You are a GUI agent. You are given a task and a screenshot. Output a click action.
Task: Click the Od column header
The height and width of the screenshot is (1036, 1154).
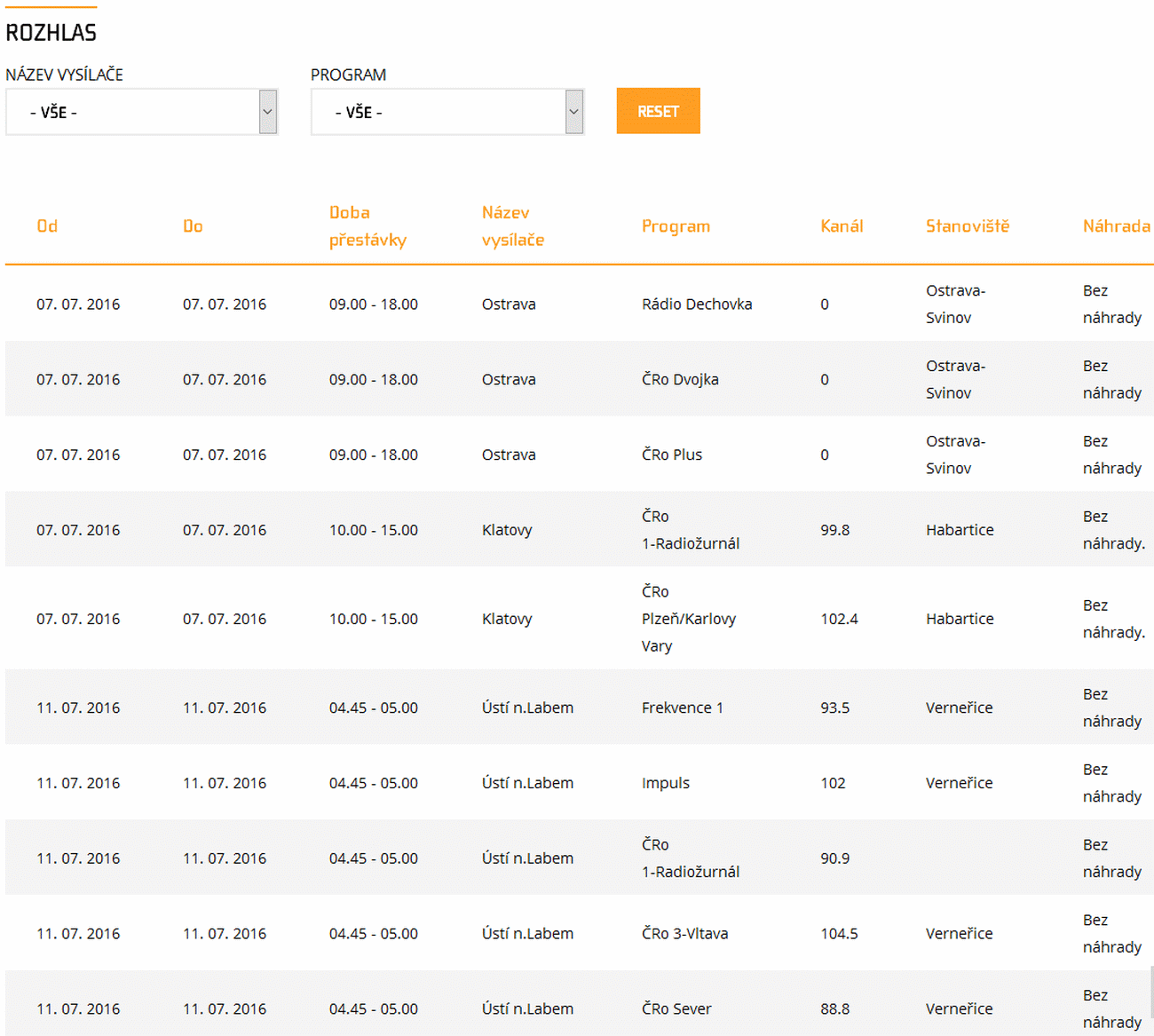tap(47, 226)
